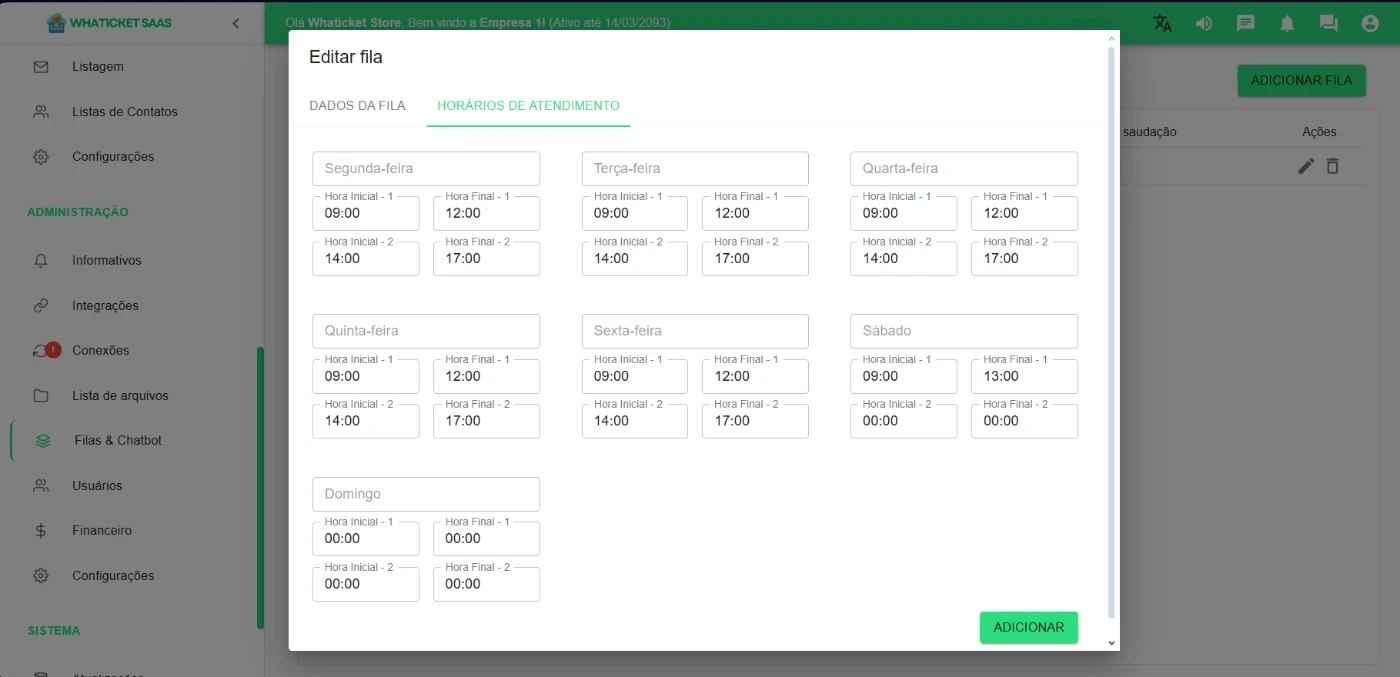
Task: Click Domingo Hora Inicial - 2 field
Action: (x=366, y=584)
